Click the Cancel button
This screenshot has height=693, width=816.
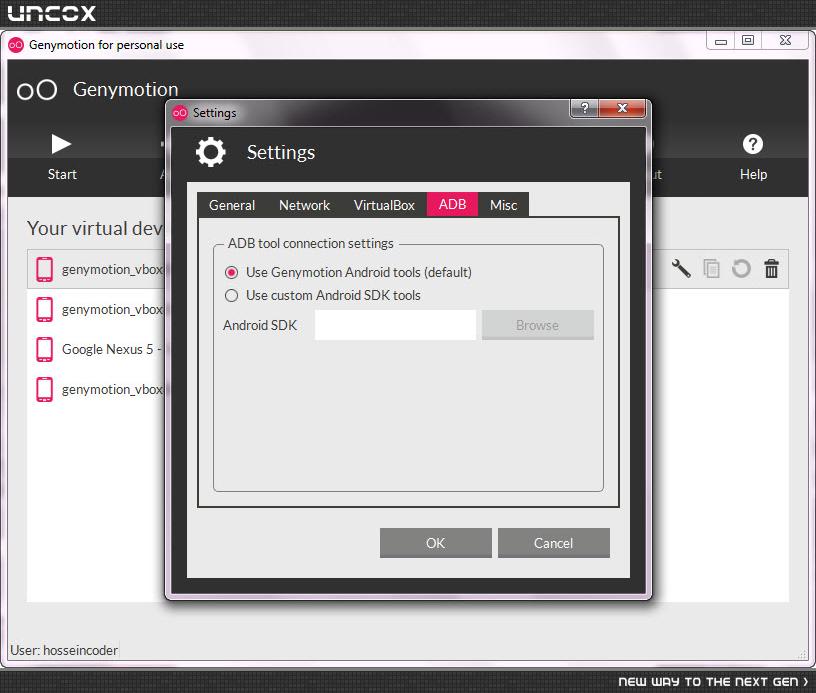click(554, 543)
